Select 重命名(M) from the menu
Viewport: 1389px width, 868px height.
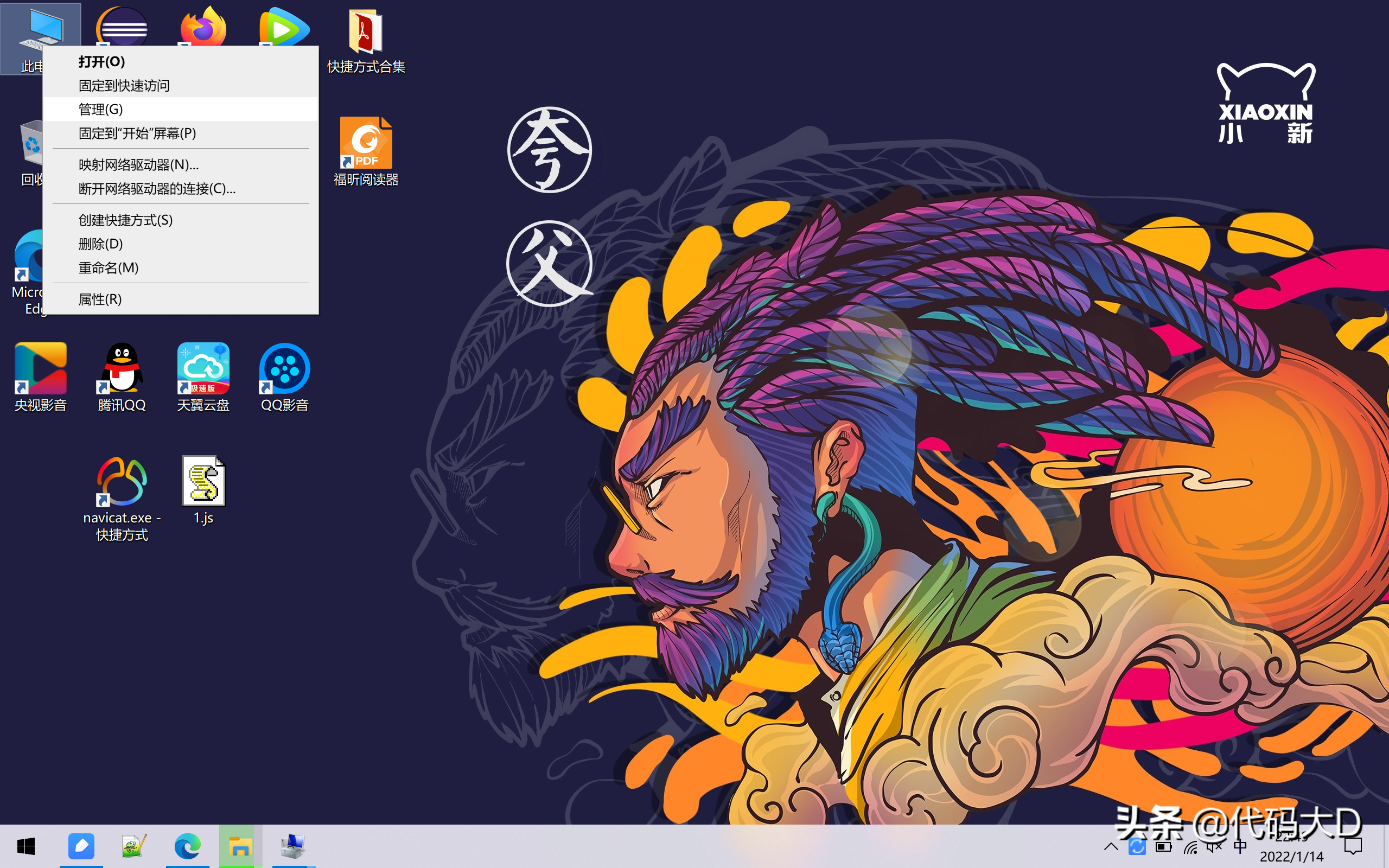pos(108,267)
